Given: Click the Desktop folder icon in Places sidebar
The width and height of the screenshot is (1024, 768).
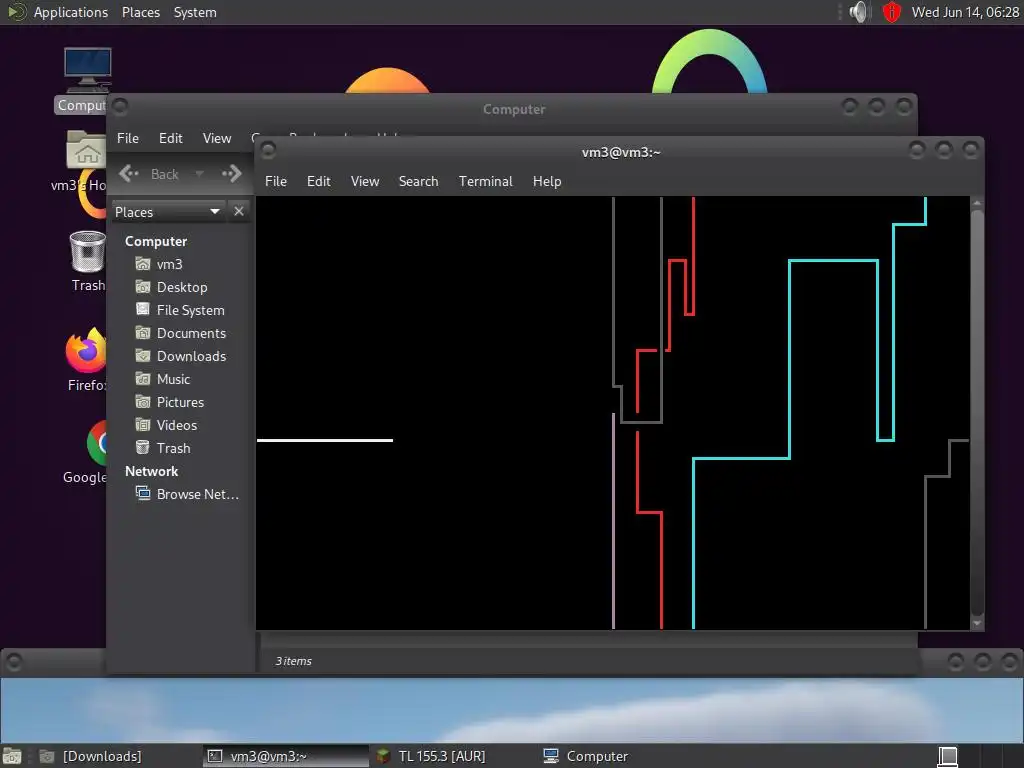Looking at the screenshot, I should 142,287.
